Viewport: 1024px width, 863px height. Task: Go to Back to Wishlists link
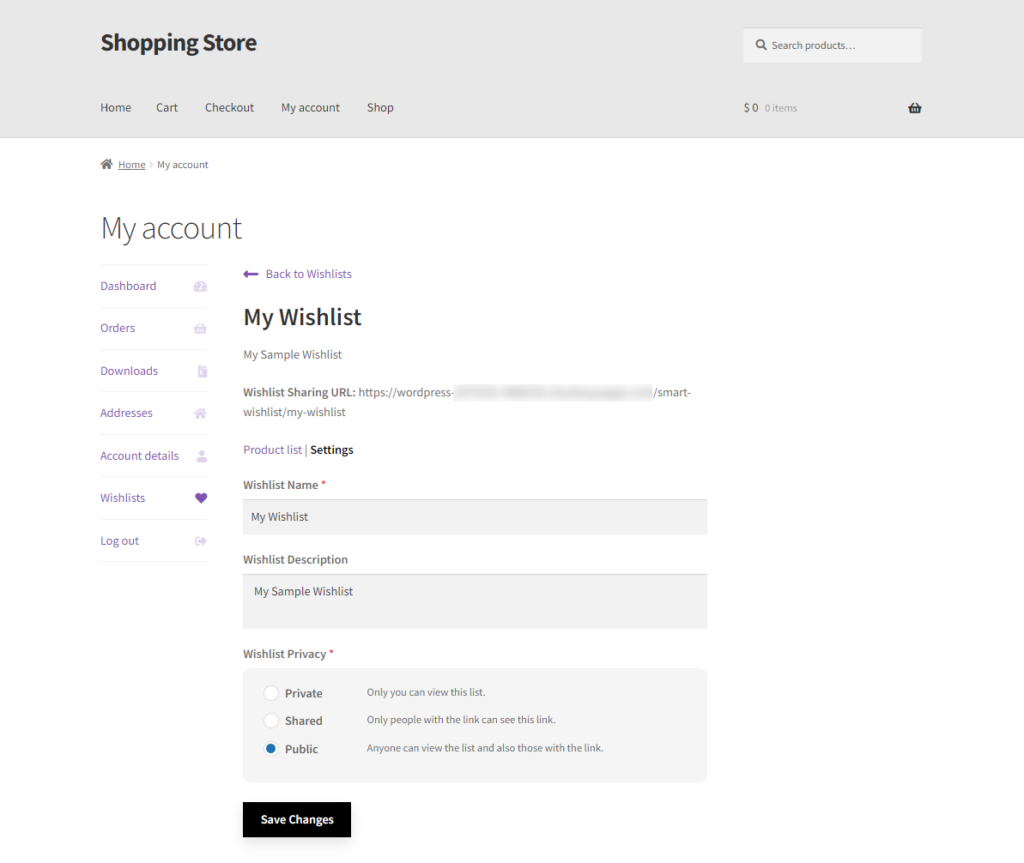pyautogui.click(x=308, y=274)
